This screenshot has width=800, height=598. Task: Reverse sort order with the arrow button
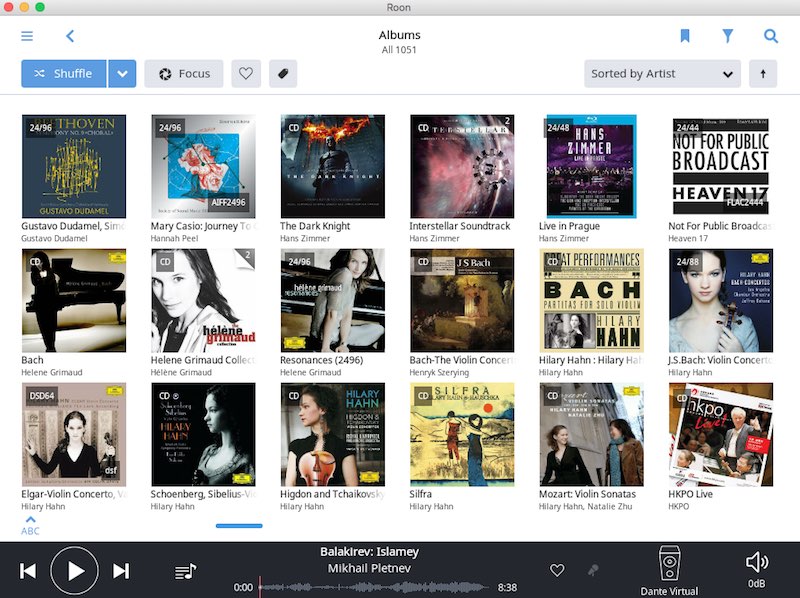pos(763,73)
